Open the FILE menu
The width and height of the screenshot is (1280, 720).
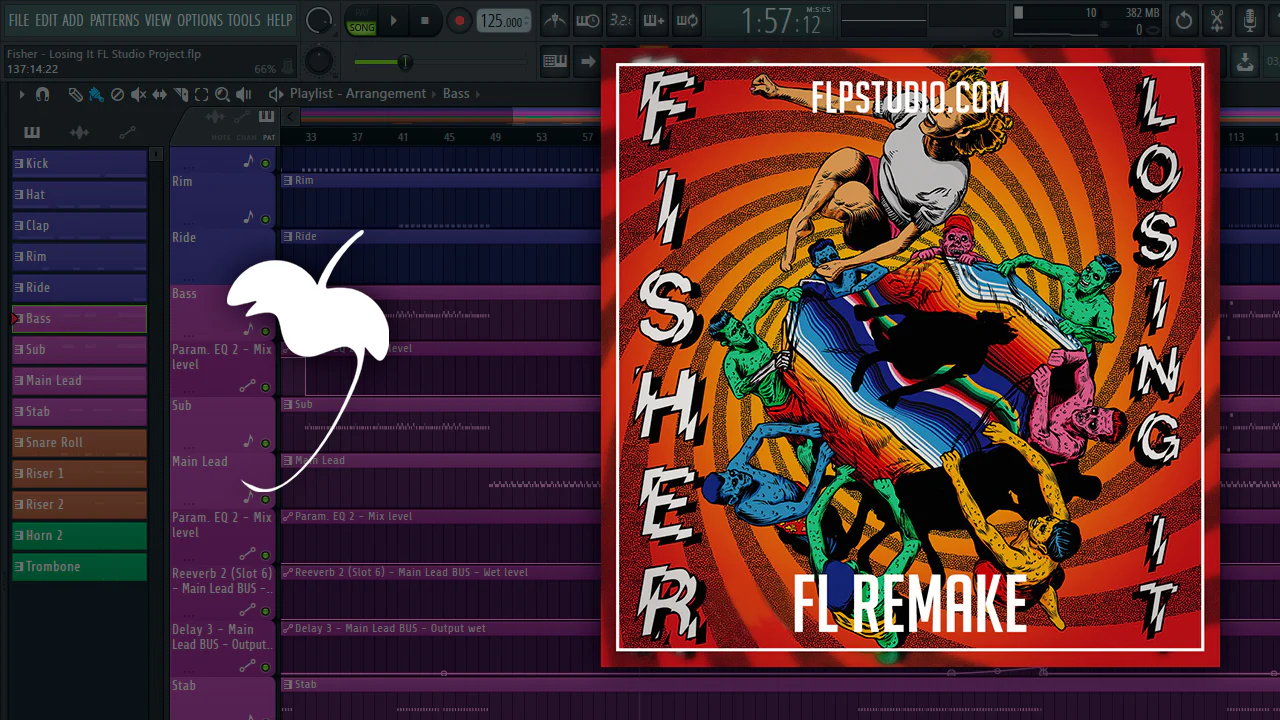point(19,20)
